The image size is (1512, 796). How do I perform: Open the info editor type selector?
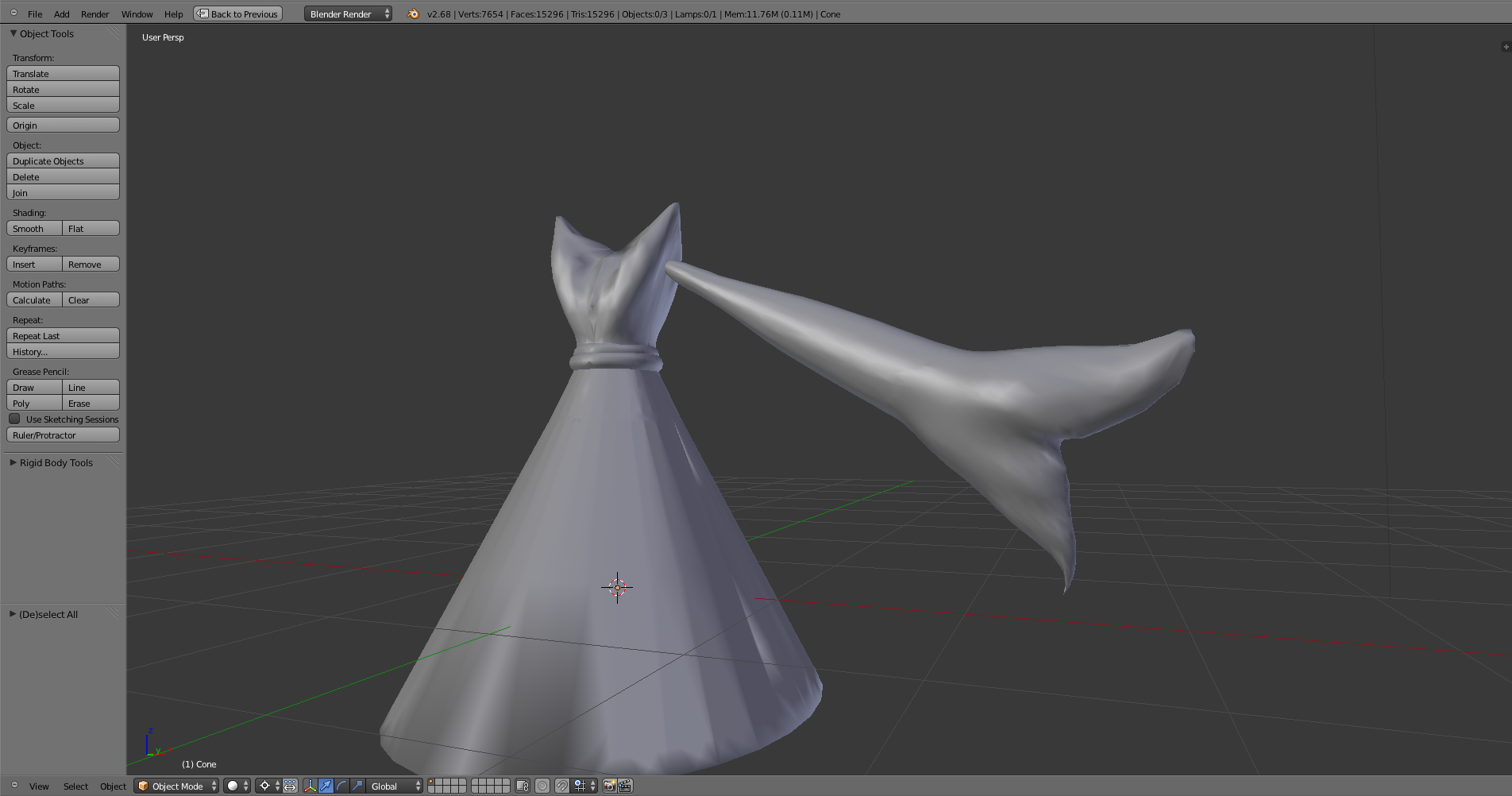pyautogui.click(x=13, y=14)
